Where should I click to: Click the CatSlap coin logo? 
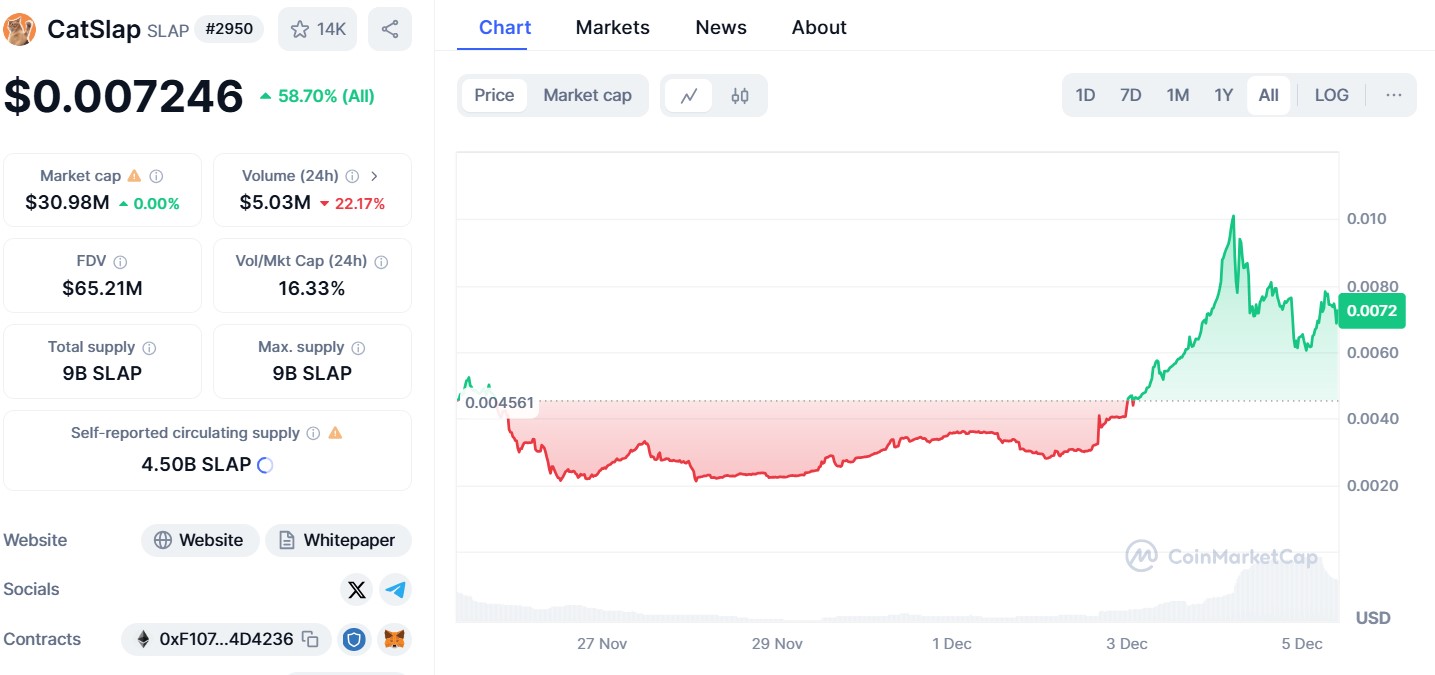pos(20,30)
